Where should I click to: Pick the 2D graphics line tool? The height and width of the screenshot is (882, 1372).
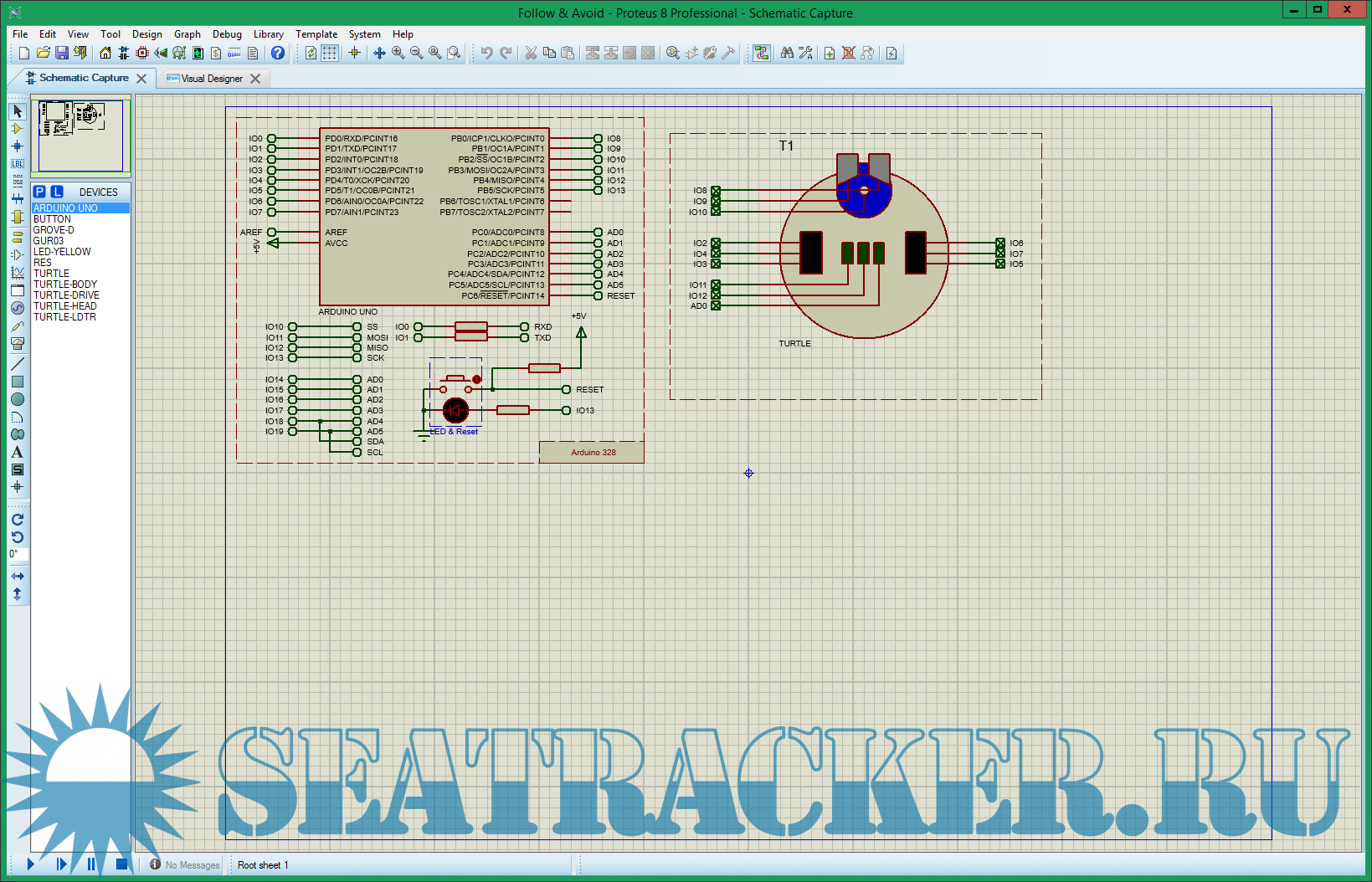pos(17,364)
